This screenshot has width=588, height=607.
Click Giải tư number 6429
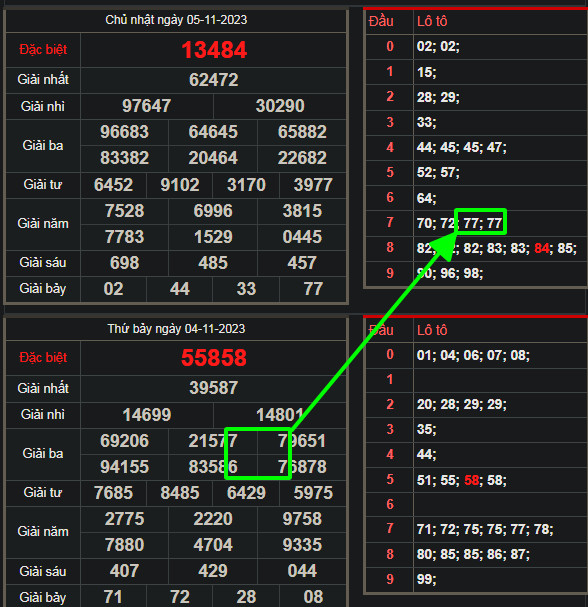click(246, 493)
